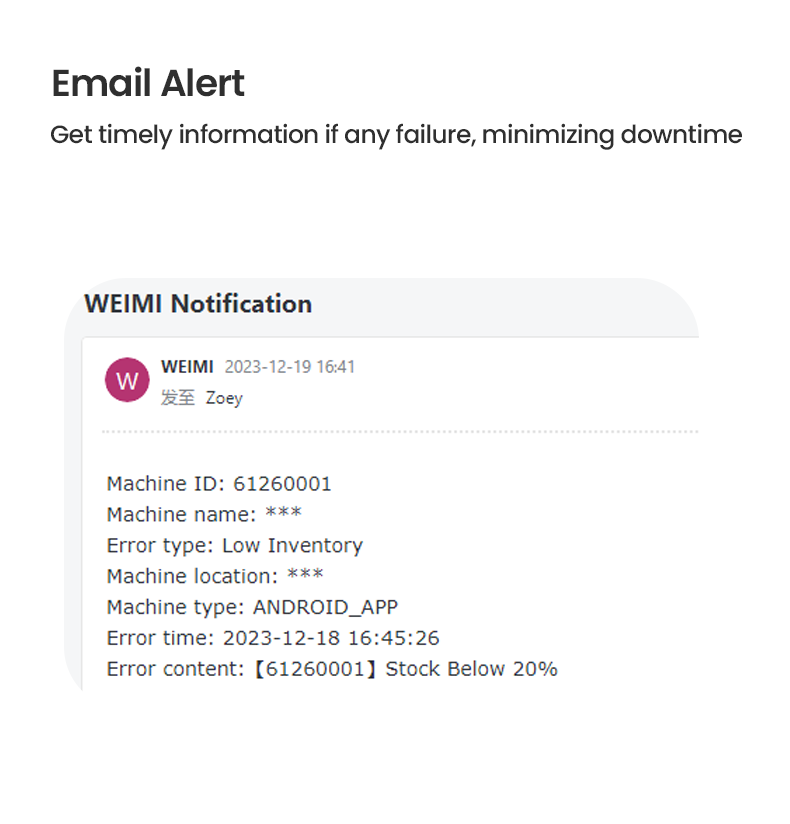The width and height of the screenshot is (790, 824).
Task: Click the error time 2023-12-18 16:45:26
Action: (331, 638)
